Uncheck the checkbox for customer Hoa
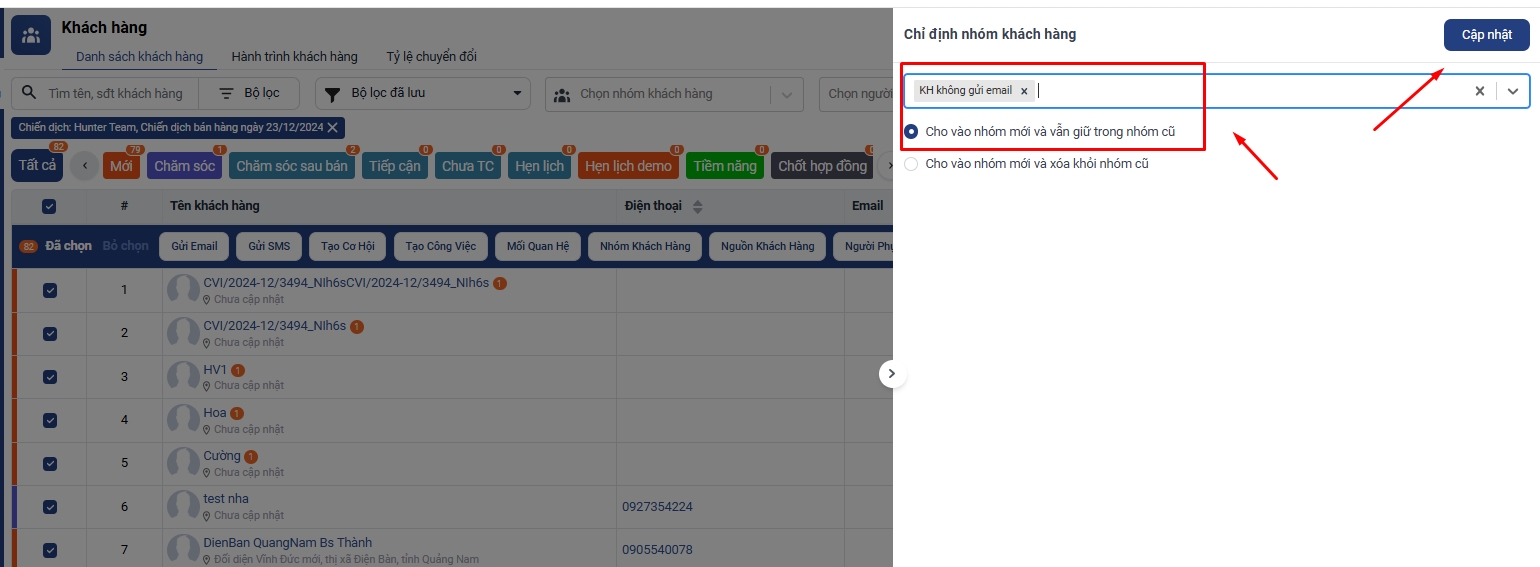The height and width of the screenshot is (567, 1540). coord(50,420)
